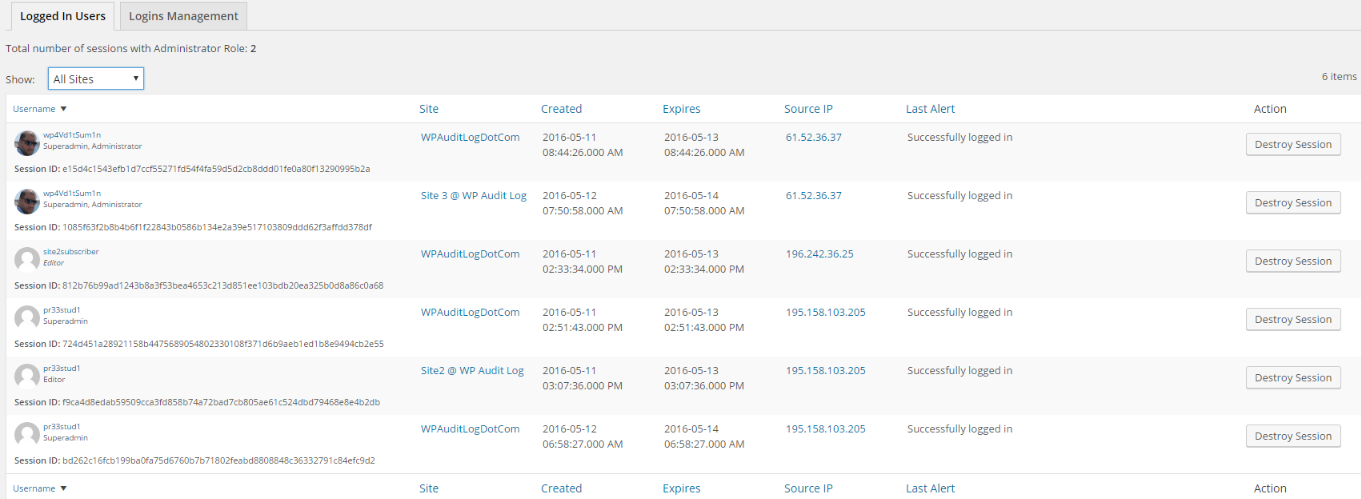1361x499 pixels.
Task: Click the Last Alert column header
Action: click(930, 109)
